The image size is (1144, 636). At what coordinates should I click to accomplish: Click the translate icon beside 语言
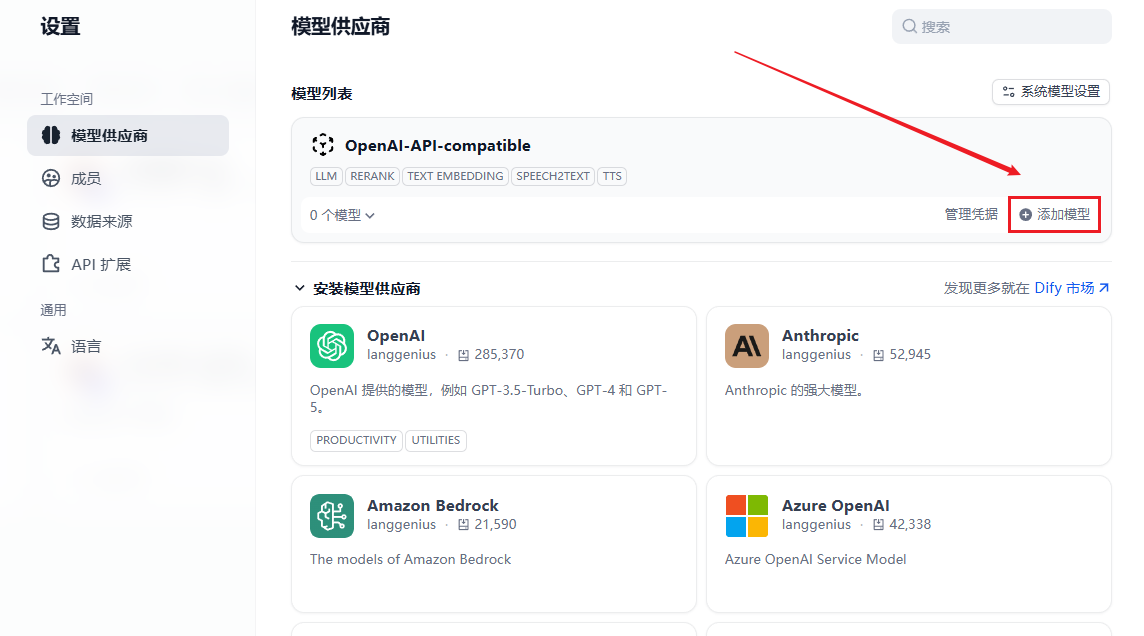(x=51, y=346)
